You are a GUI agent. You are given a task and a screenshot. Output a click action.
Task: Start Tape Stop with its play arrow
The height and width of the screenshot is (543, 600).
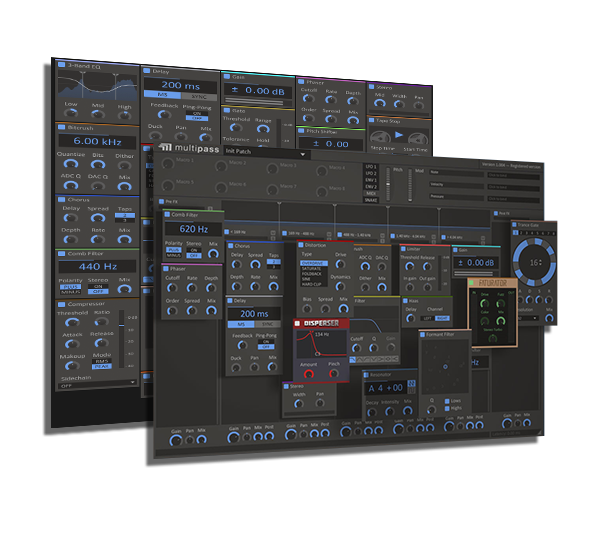click(398, 135)
